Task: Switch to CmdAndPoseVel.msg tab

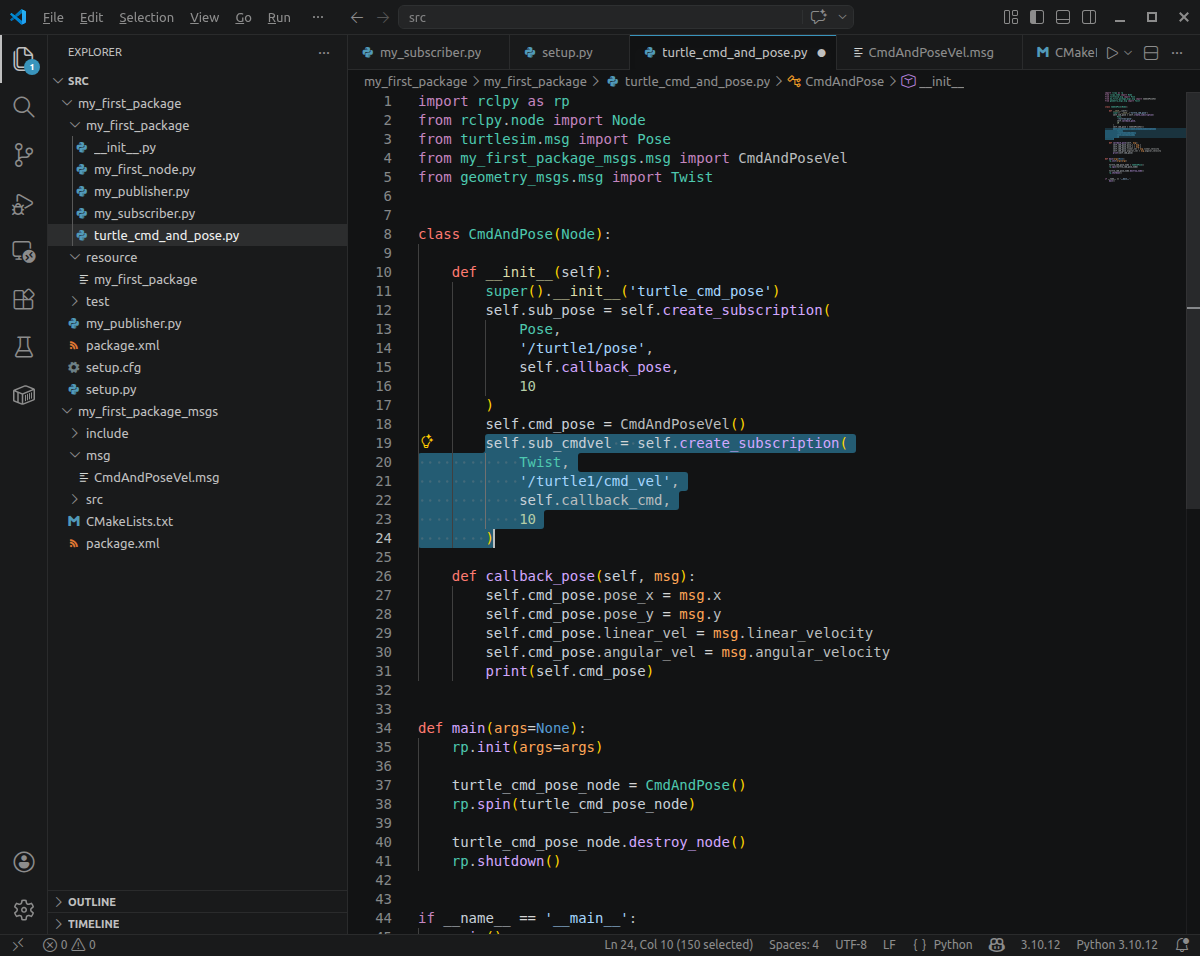Action: [931, 53]
